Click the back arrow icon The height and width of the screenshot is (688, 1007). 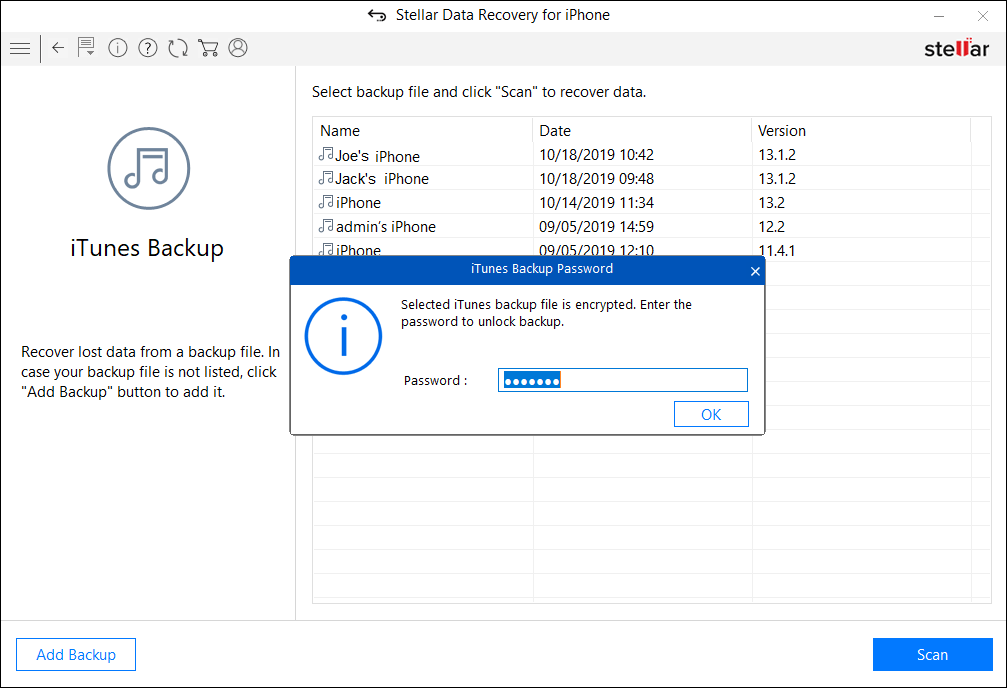58,48
